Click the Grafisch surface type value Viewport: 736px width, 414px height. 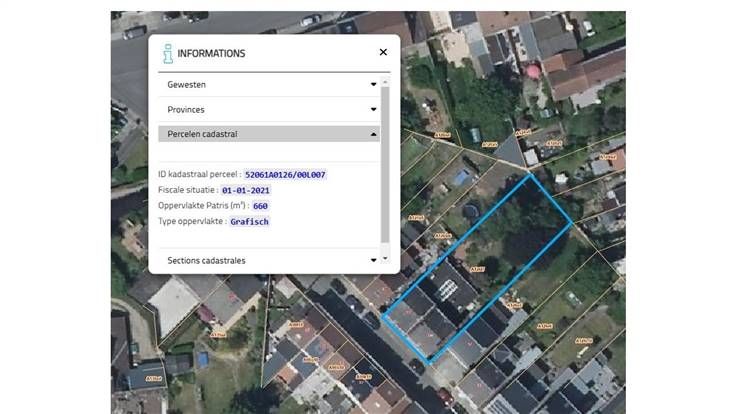coord(249,221)
